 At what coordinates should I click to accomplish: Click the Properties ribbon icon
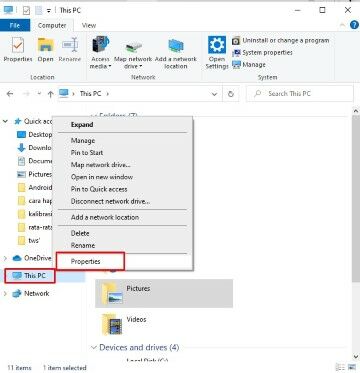pos(18,50)
